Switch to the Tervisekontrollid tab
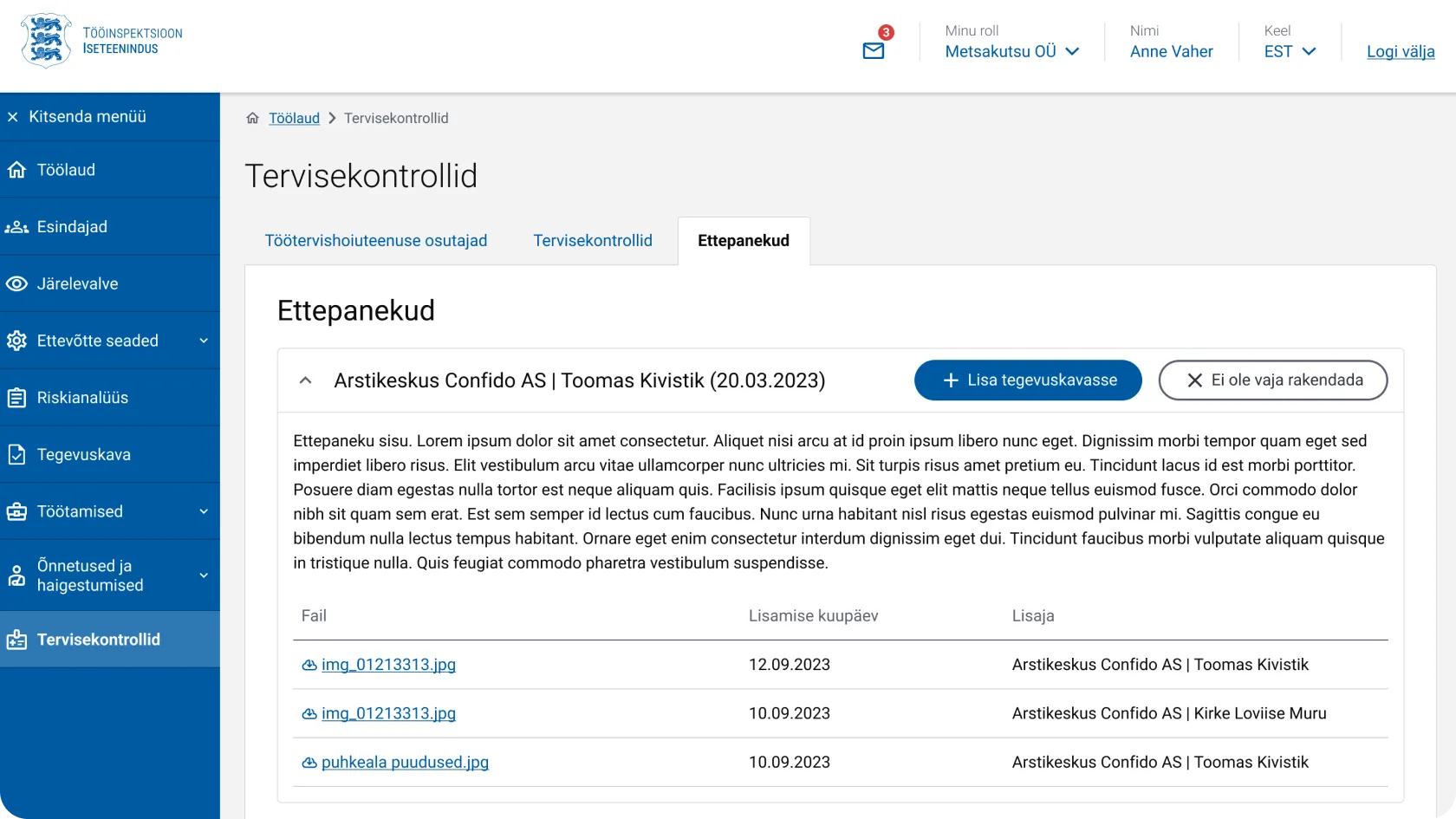 point(592,241)
